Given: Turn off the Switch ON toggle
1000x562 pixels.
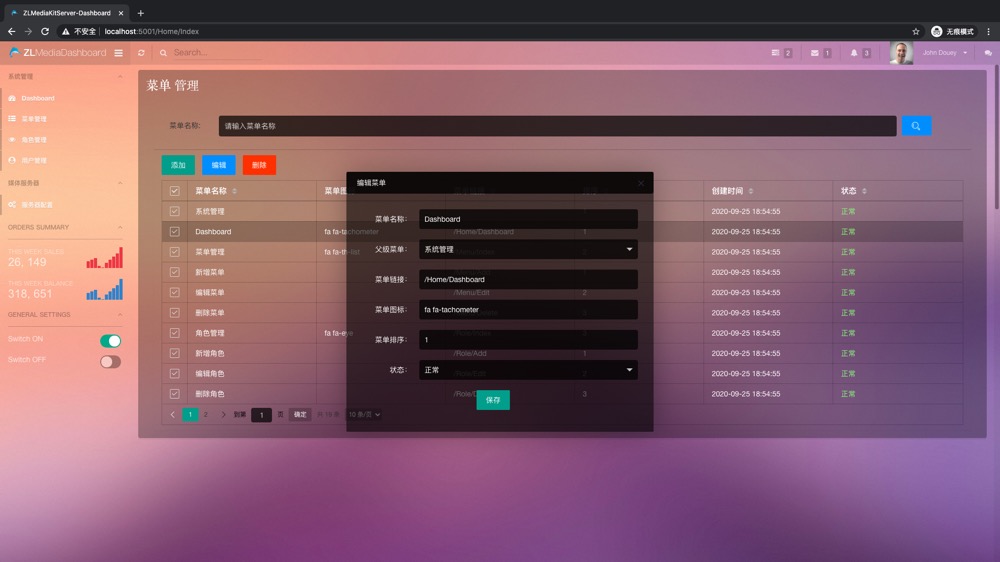Looking at the screenshot, I should click(x=110, y=341).
